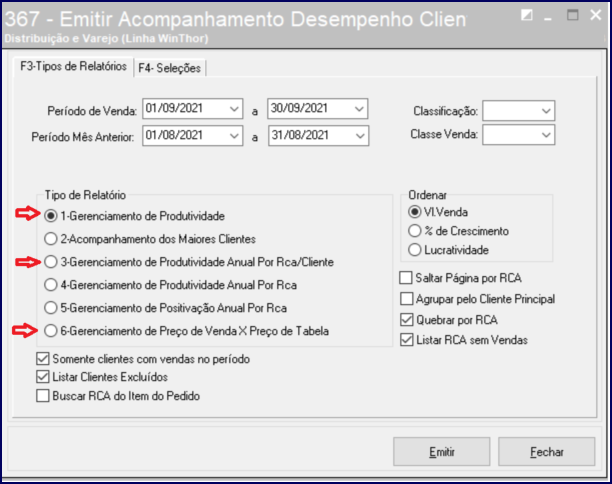Switch to F4- Seleções tab
This screenshot has height=484, width=612.
[169, 68]
